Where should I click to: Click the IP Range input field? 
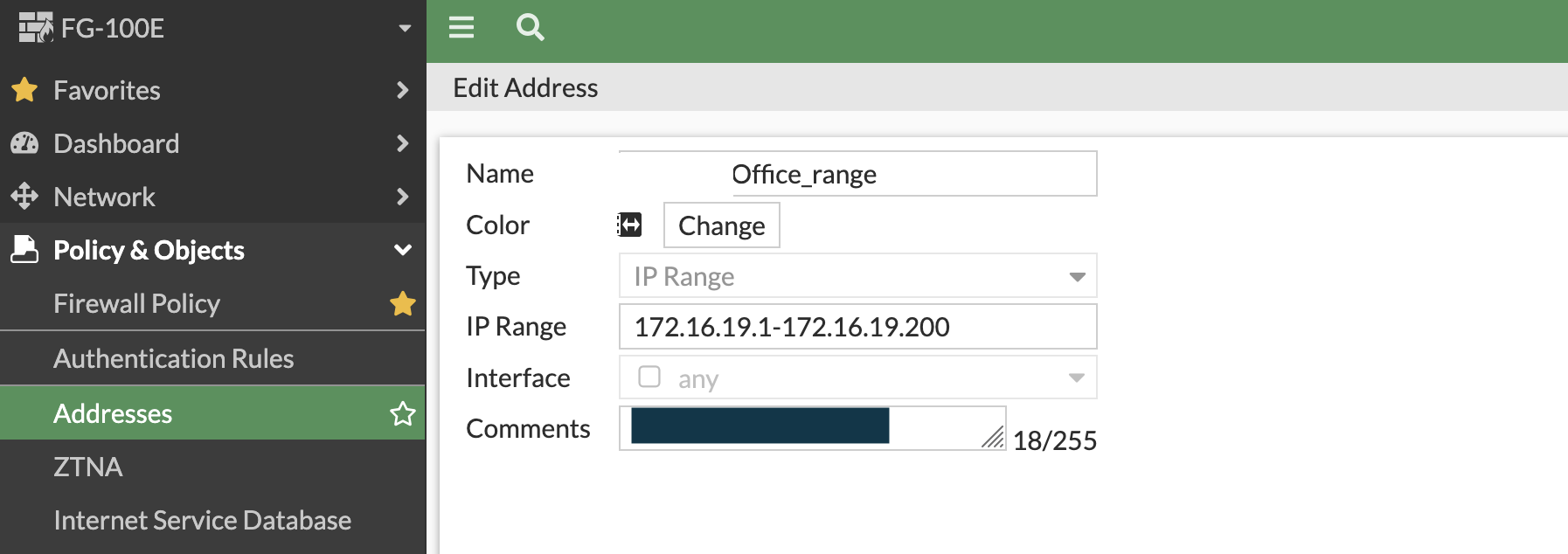(x=857, y=327)
